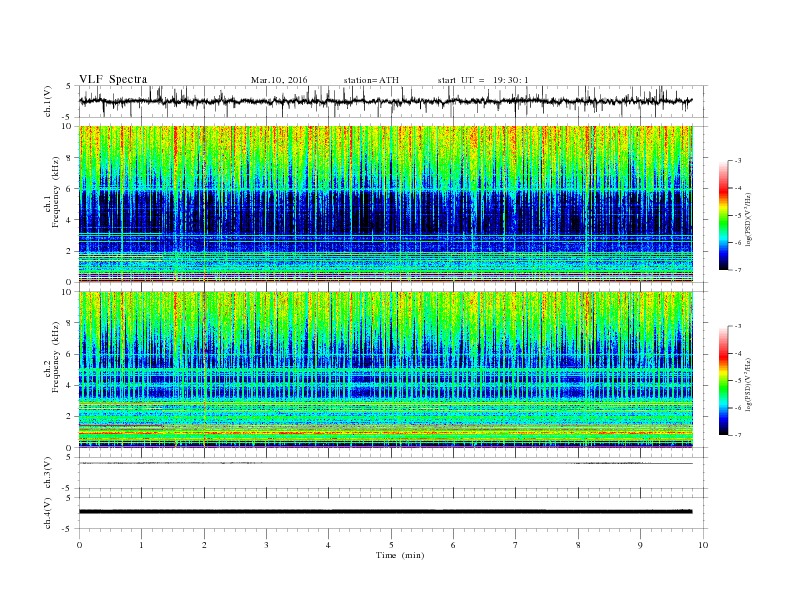Viewport: 792px width, 612px height.
Task: Click the time axis tick label "1"
Action: coord(141,545)
